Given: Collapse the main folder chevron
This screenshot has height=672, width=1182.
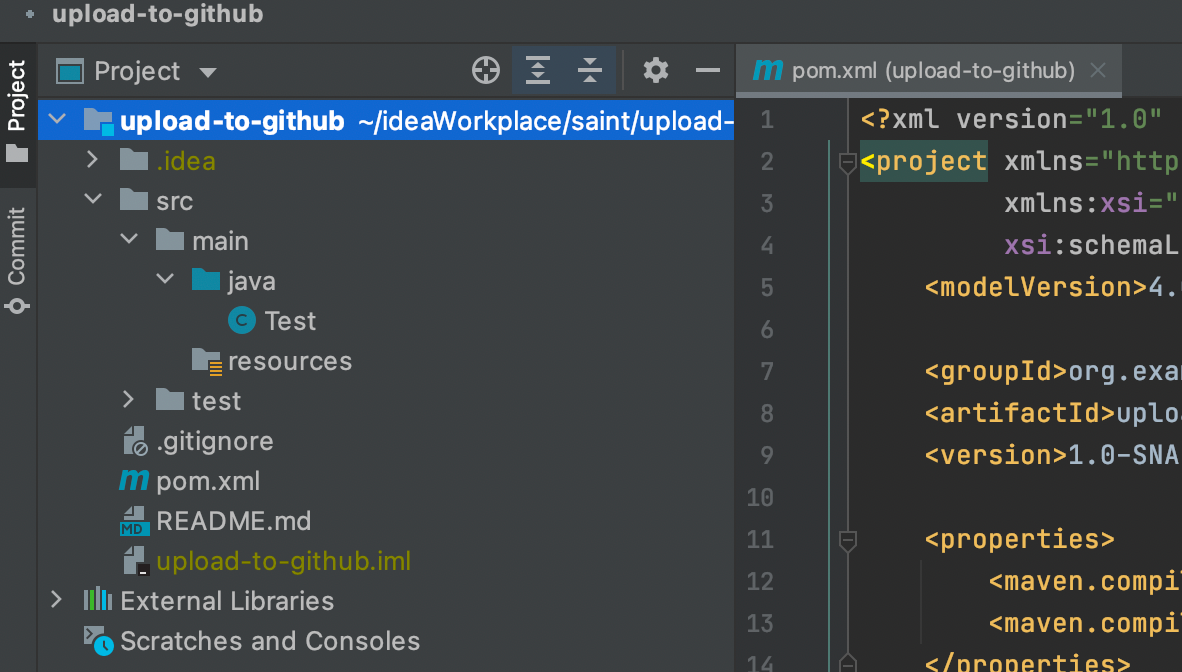Looking at the screenshot, I should point(129,239).
